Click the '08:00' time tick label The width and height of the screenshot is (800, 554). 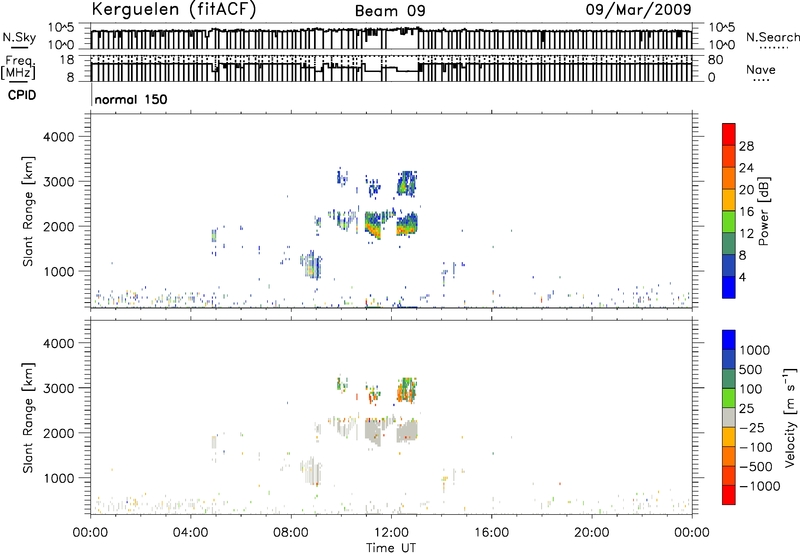[x=291, y=533]
